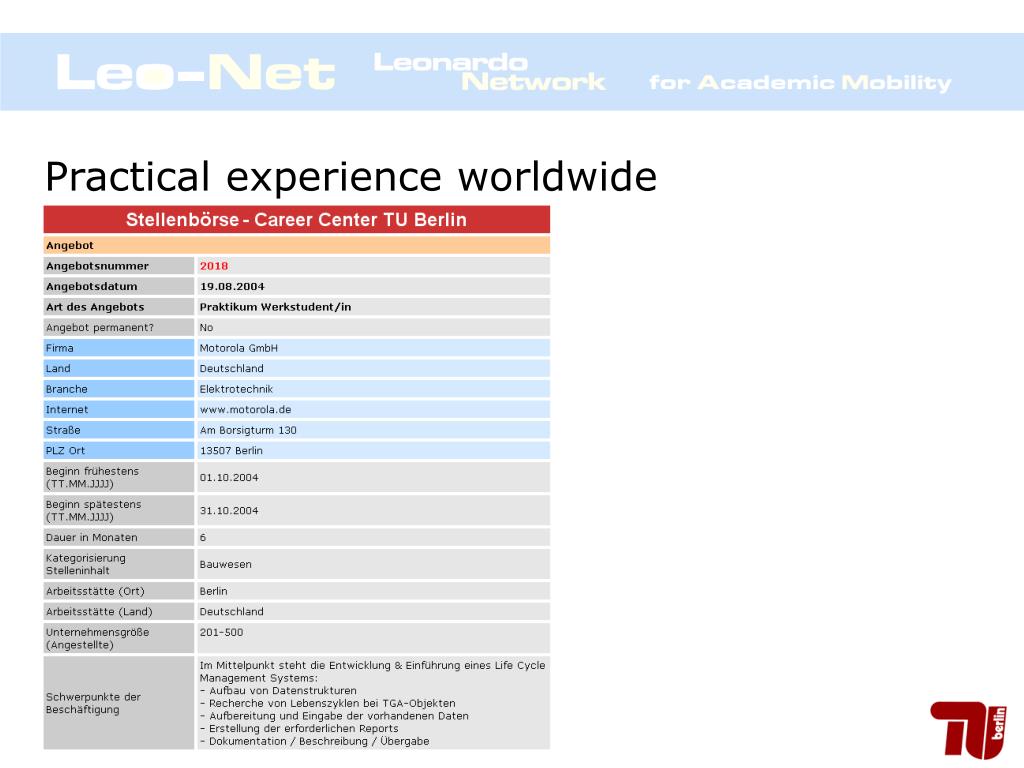Click the 'Art des Angebots' label

coord(95,307)
